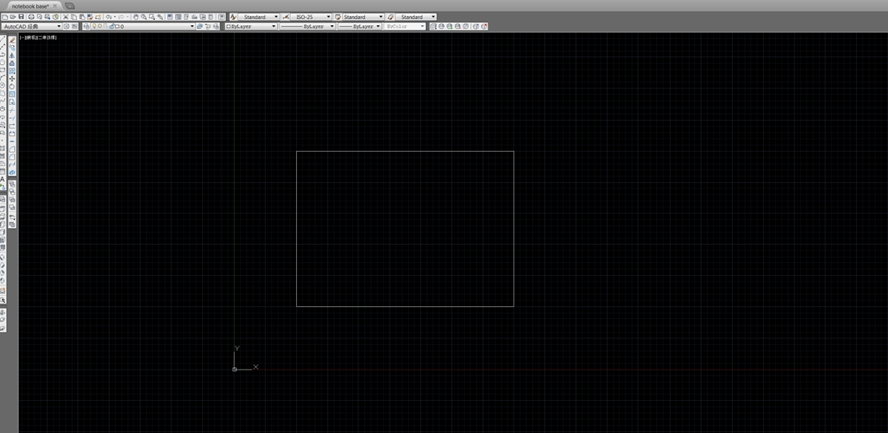The height and width of the screenshot is (433, 888).
Task: Open the linetype ByLayer dropdown
Action: [308, 26]
